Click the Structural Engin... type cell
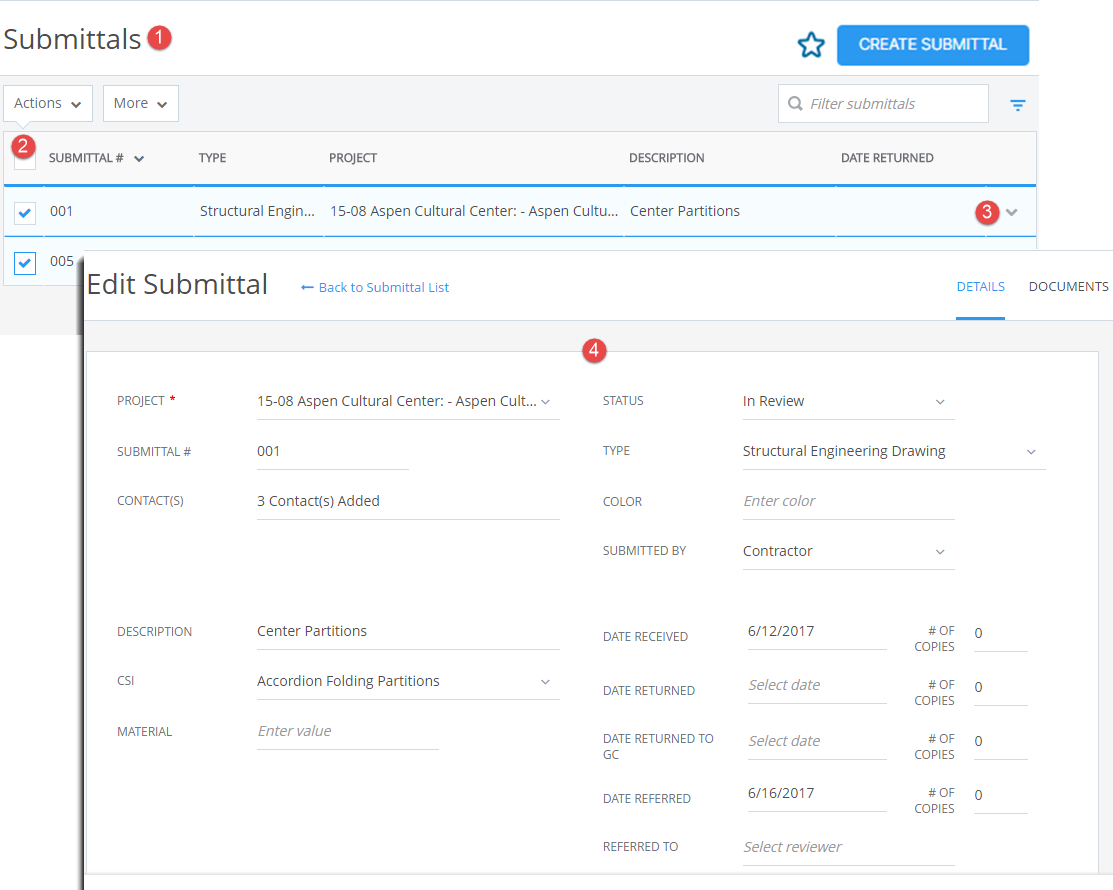The image size is (1113, 890). pyautogui.click(x=257, y=211)
